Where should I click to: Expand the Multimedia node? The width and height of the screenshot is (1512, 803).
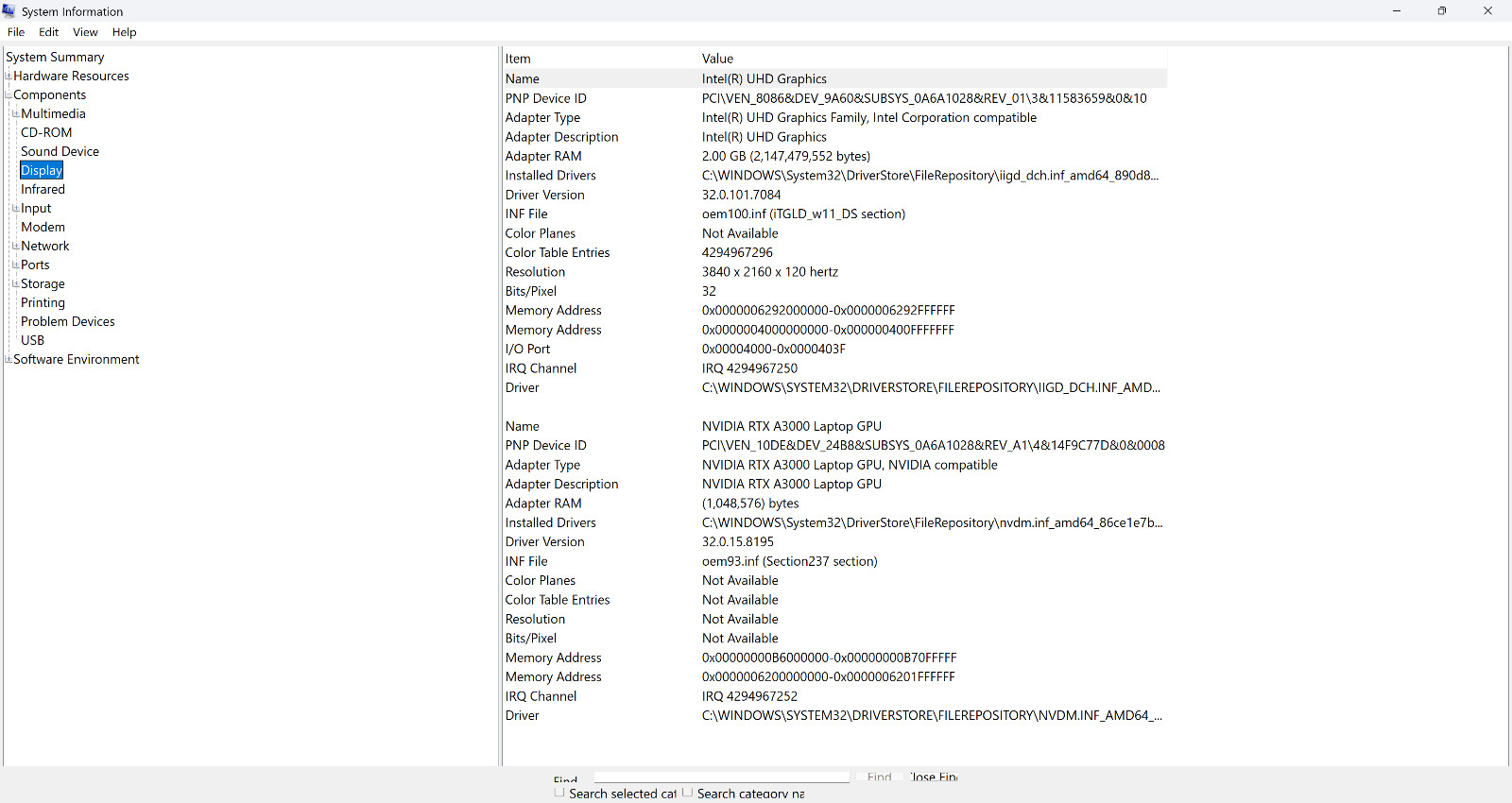pyautogui.click(x=16, y=113)
